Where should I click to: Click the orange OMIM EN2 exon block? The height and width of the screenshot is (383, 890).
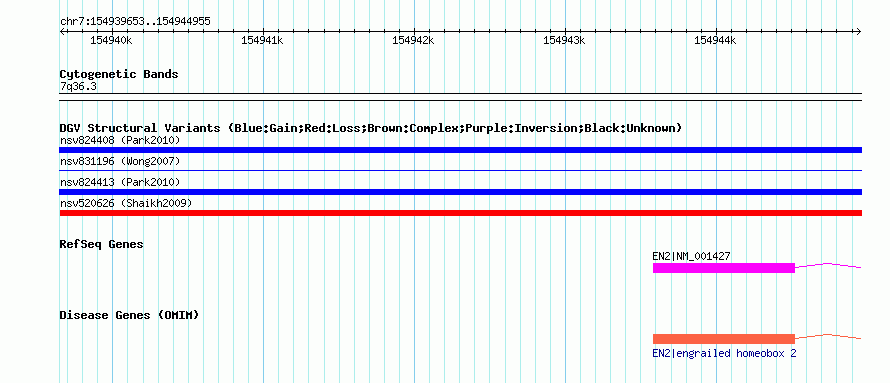click(x=724, y=339)
